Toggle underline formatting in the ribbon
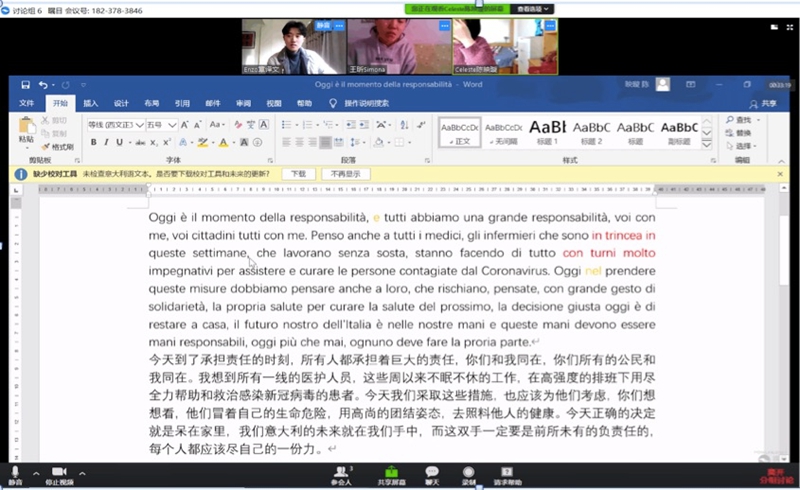This screenshot has width=800, height=490. click(x=119, y=142)
